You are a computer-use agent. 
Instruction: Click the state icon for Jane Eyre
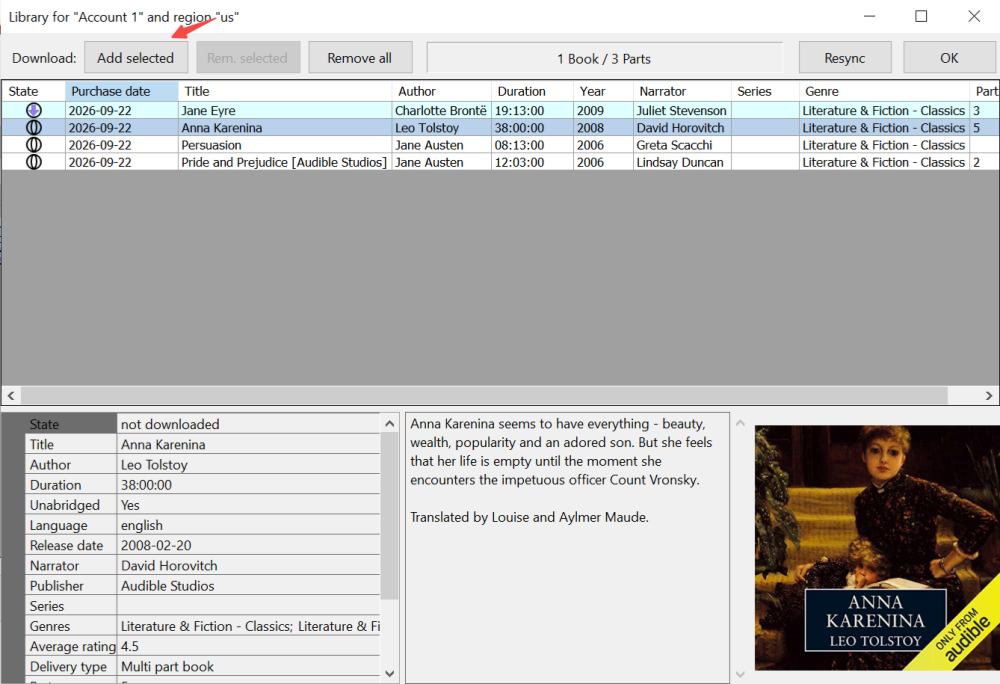tap(34, 110)
